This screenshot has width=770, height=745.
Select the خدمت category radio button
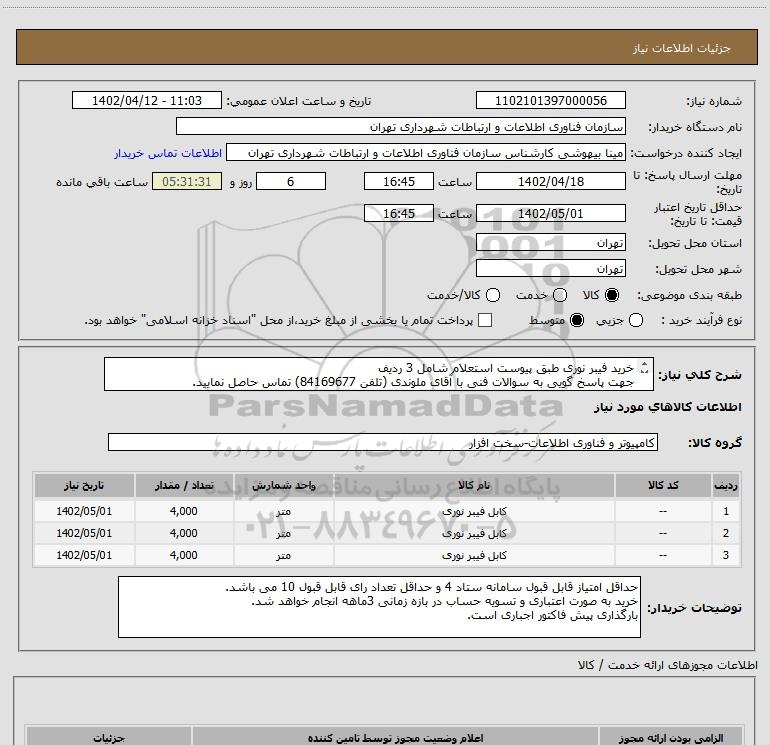pos(560,295)
